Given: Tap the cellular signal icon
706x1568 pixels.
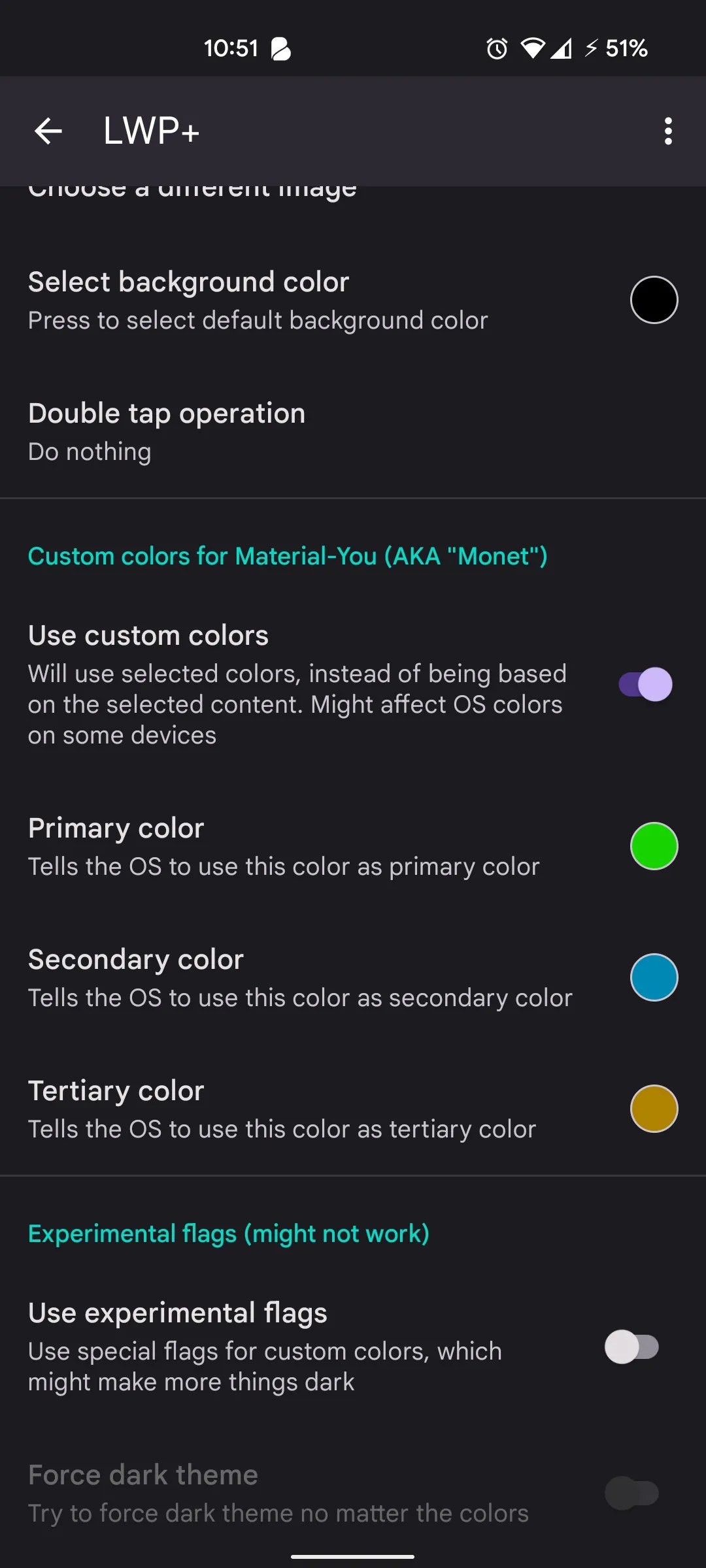Looking at the screenshot, I should pyautogui.click(x=562, y=48).
